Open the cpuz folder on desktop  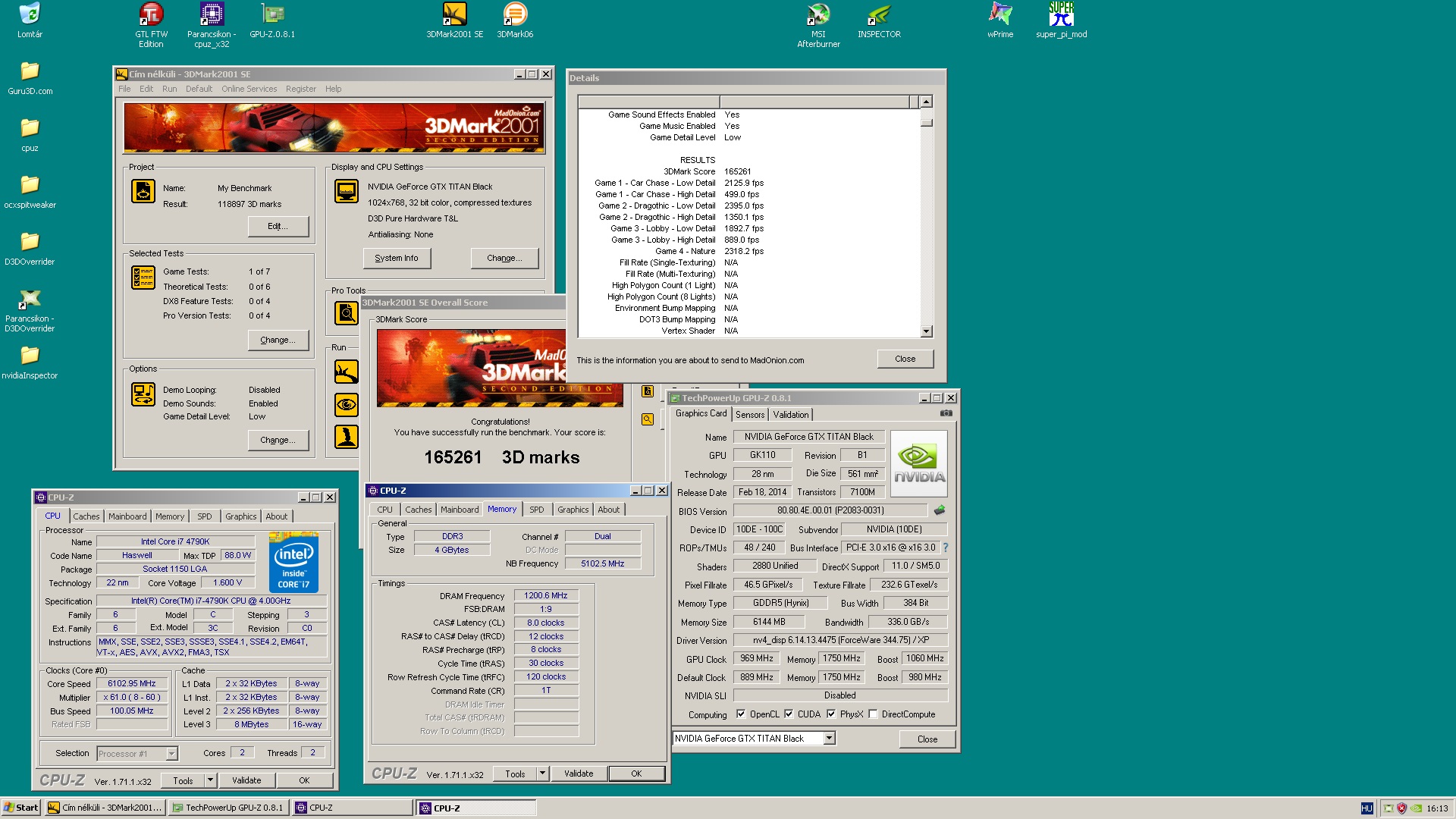pyautogui.click(x=30, y=134)
